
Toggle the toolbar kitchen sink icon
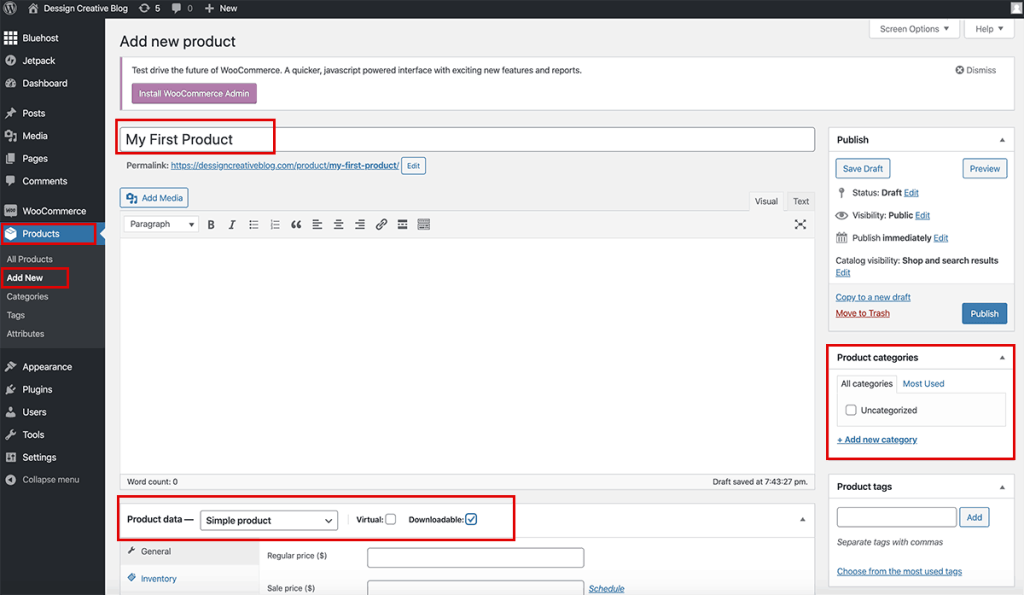coord(424,225)
